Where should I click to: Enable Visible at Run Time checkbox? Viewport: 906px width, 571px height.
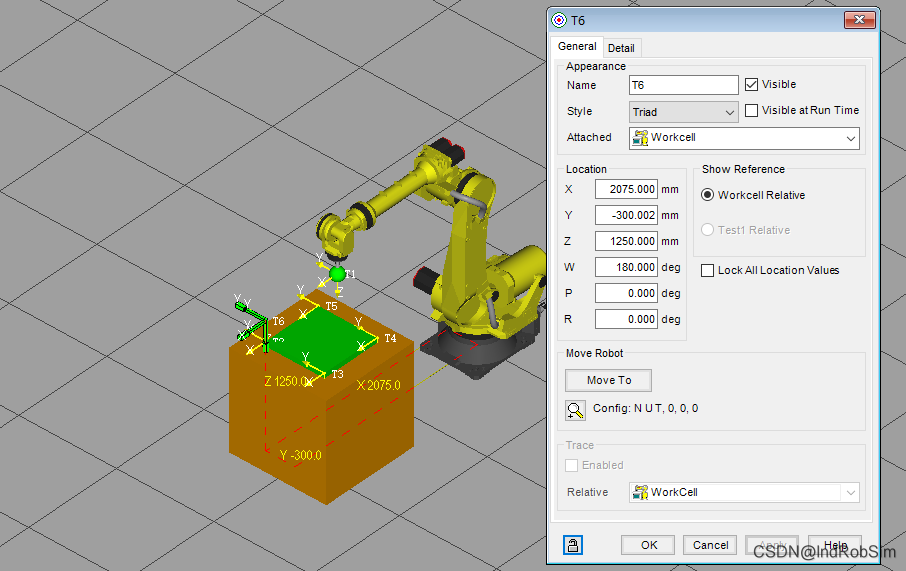click(751, 110)
